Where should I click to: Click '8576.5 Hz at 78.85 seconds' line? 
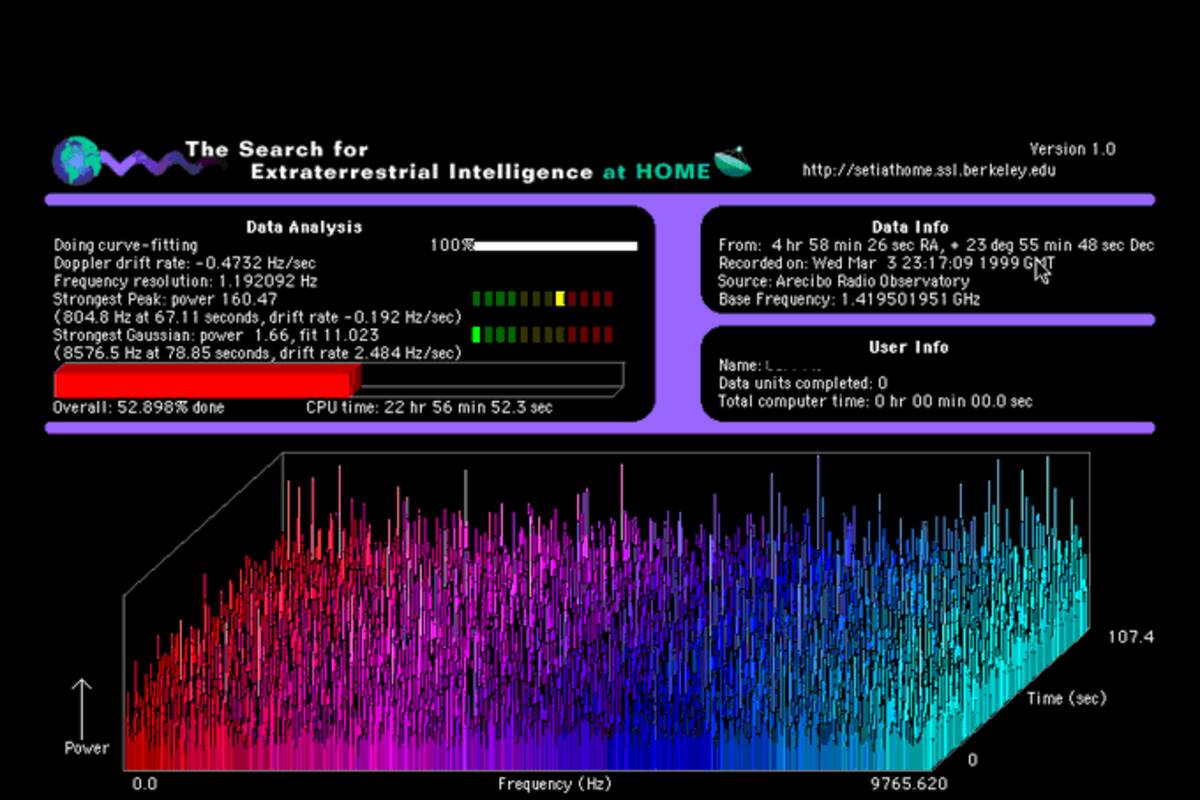tap(257, 353)
